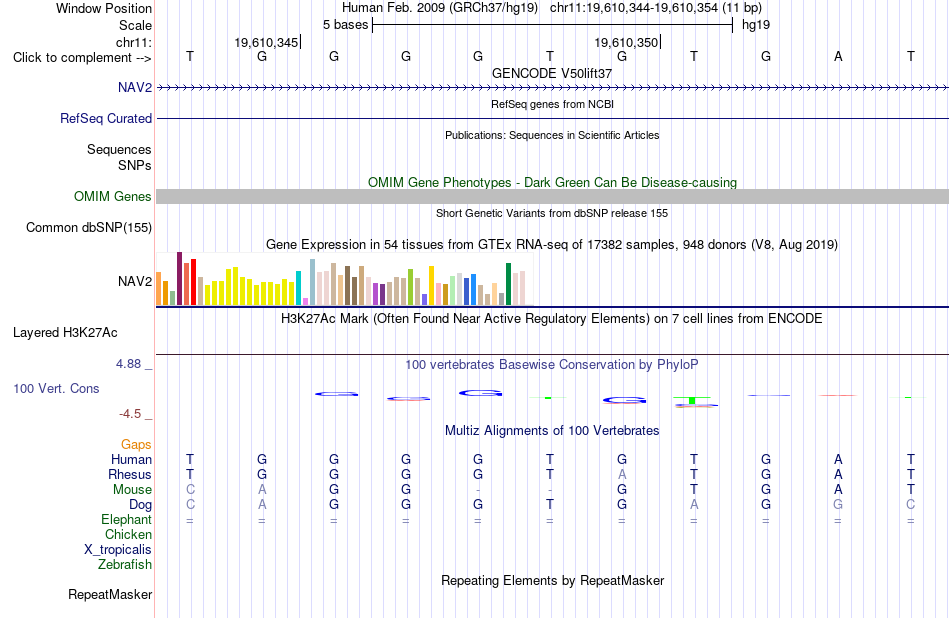Click the "Elephant" species row label
Viewport: 950px width, 618px height.
pyautogui.click(x=126, y=520)
